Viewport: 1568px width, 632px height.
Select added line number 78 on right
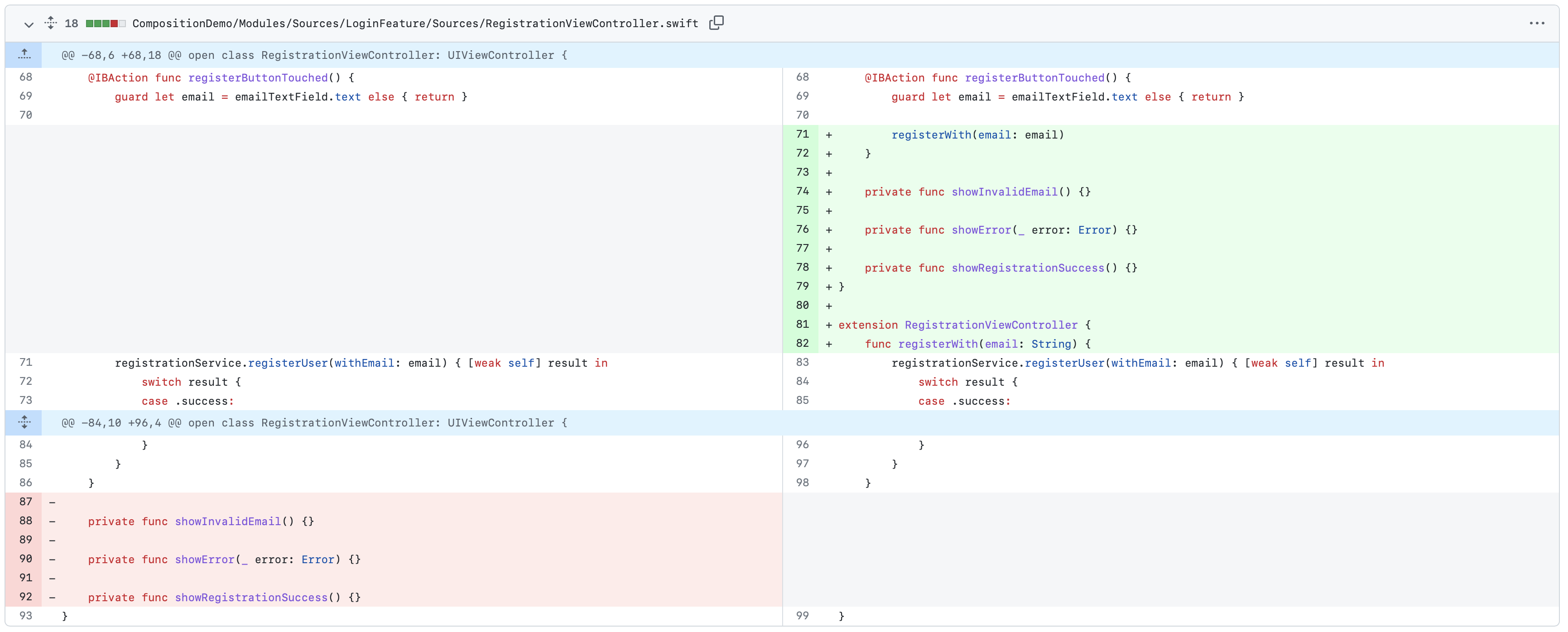point(802,268)
